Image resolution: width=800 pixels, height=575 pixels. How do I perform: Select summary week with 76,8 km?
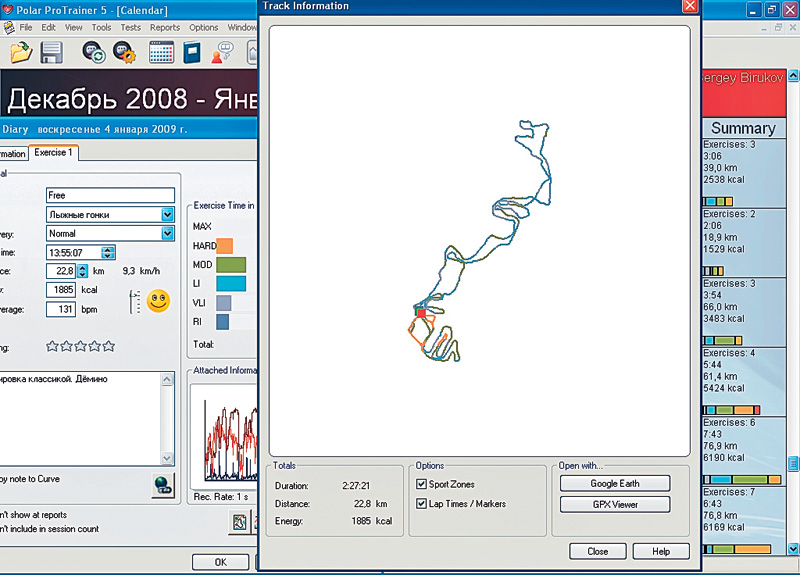[744, 520]
